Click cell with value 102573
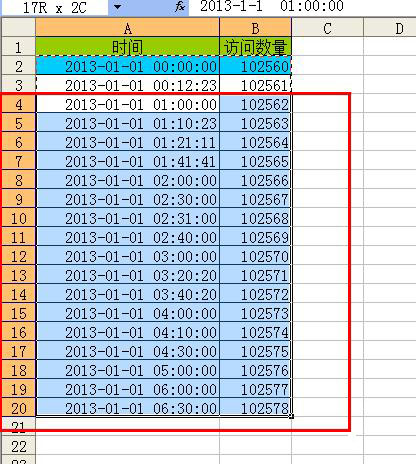 tap(255, 313)
